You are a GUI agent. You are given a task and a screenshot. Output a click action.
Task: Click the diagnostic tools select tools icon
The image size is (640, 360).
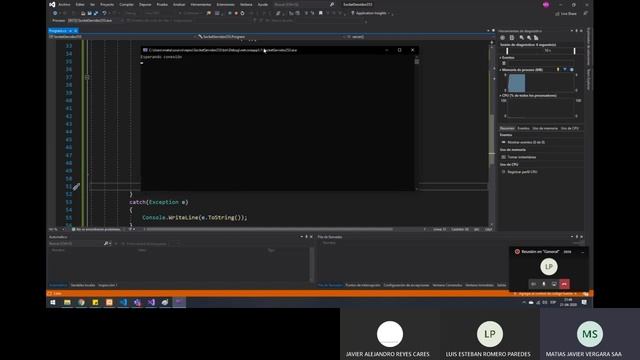pos(511,38)
